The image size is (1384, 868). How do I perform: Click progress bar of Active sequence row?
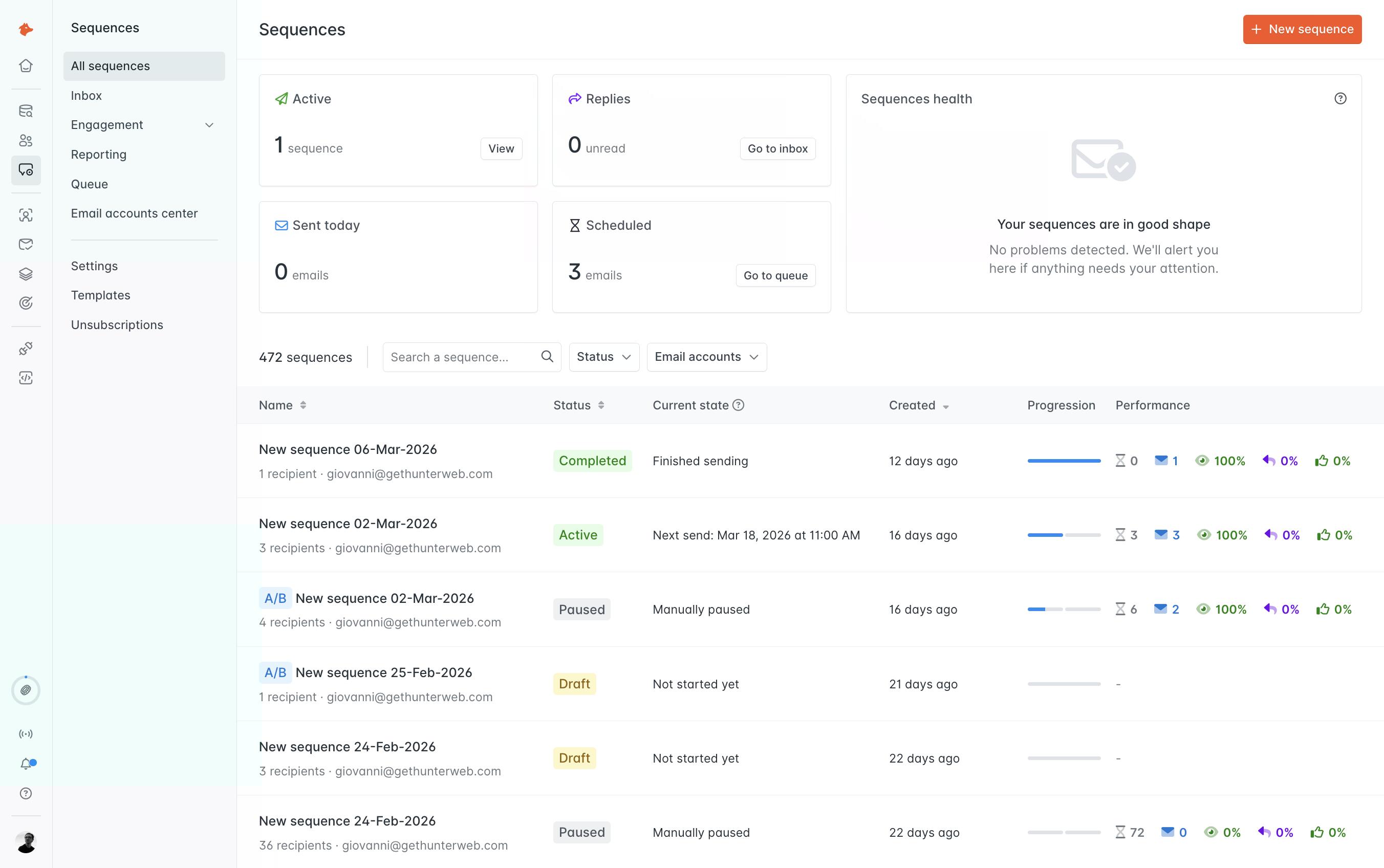[x=1064, y=535]
